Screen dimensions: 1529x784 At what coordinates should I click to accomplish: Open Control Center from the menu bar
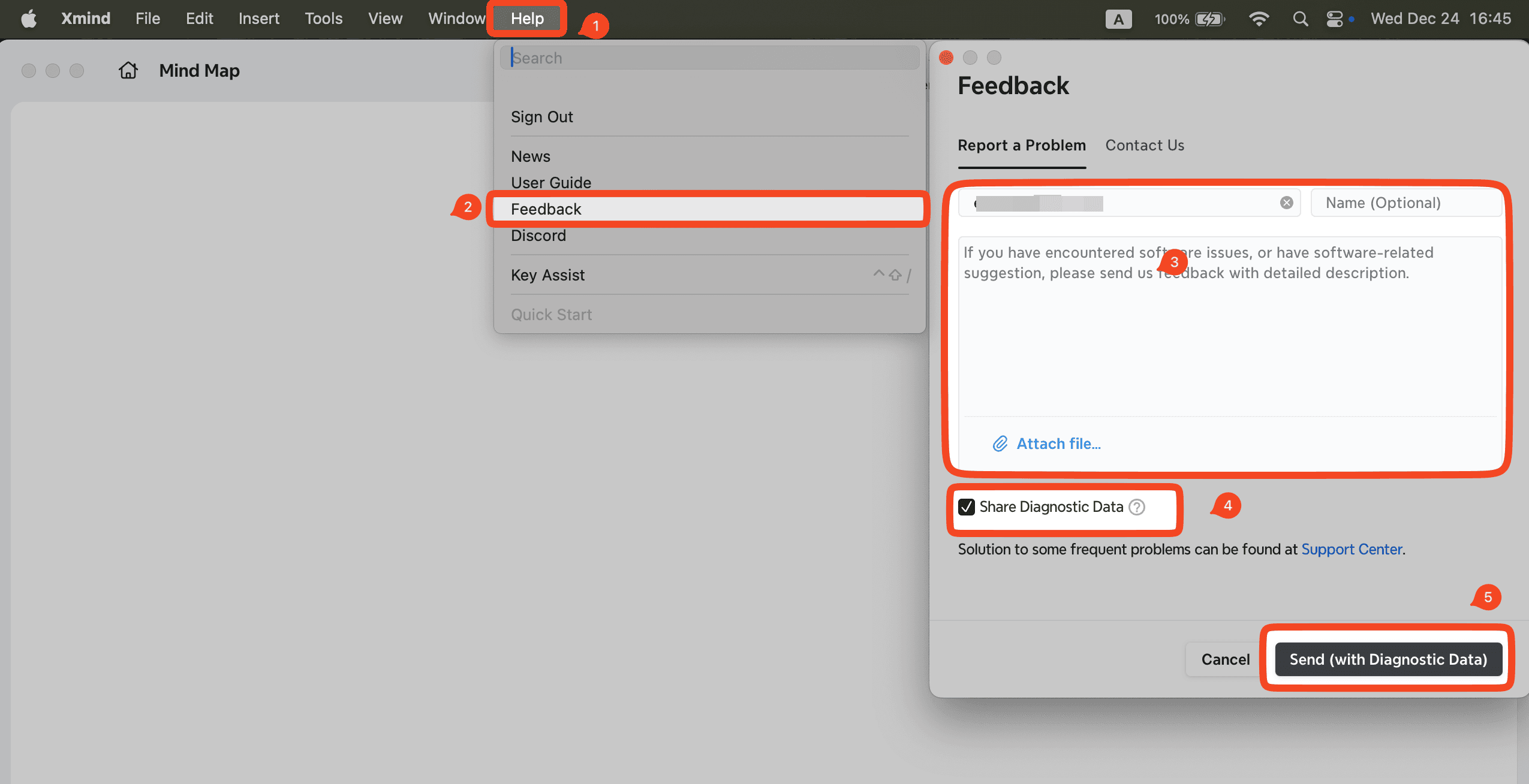(x=1335, y=19)
